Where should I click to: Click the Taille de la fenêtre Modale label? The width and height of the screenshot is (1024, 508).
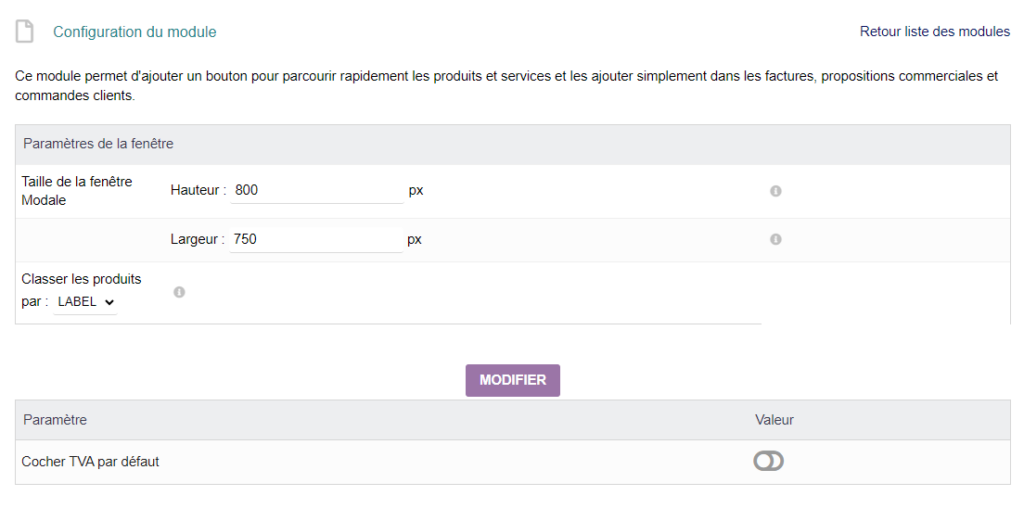77,191
